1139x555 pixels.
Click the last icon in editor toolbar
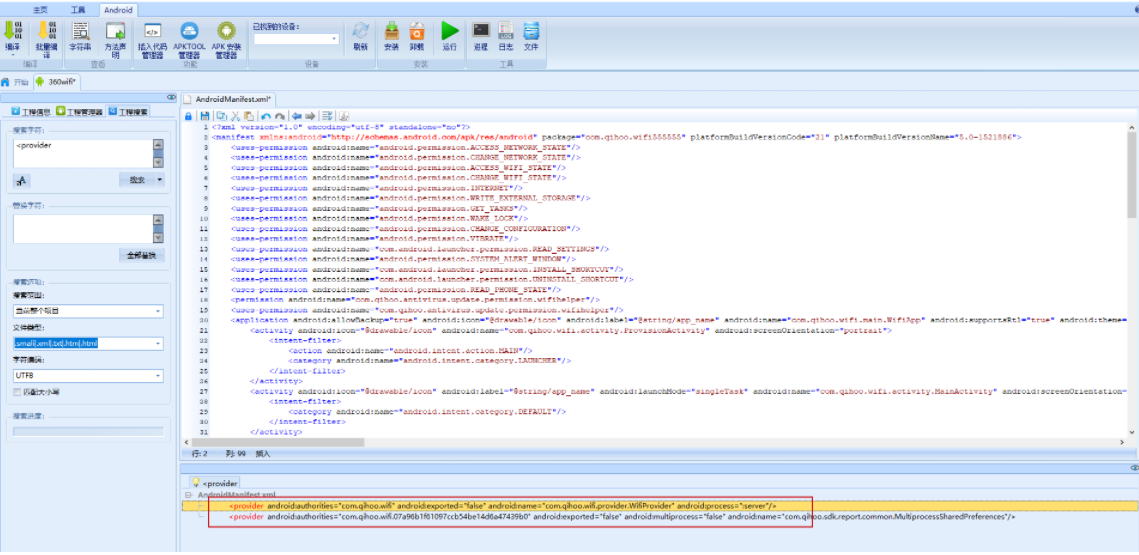coord(344,116)
